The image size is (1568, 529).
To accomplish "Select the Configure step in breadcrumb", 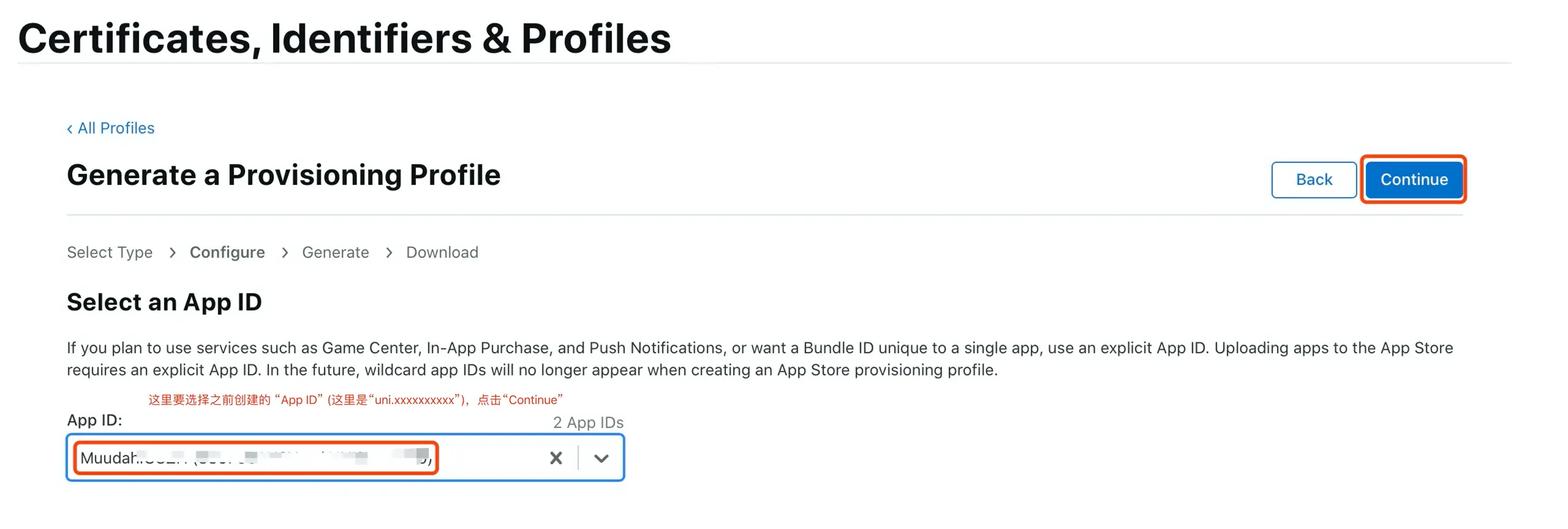I will [227, 252].
